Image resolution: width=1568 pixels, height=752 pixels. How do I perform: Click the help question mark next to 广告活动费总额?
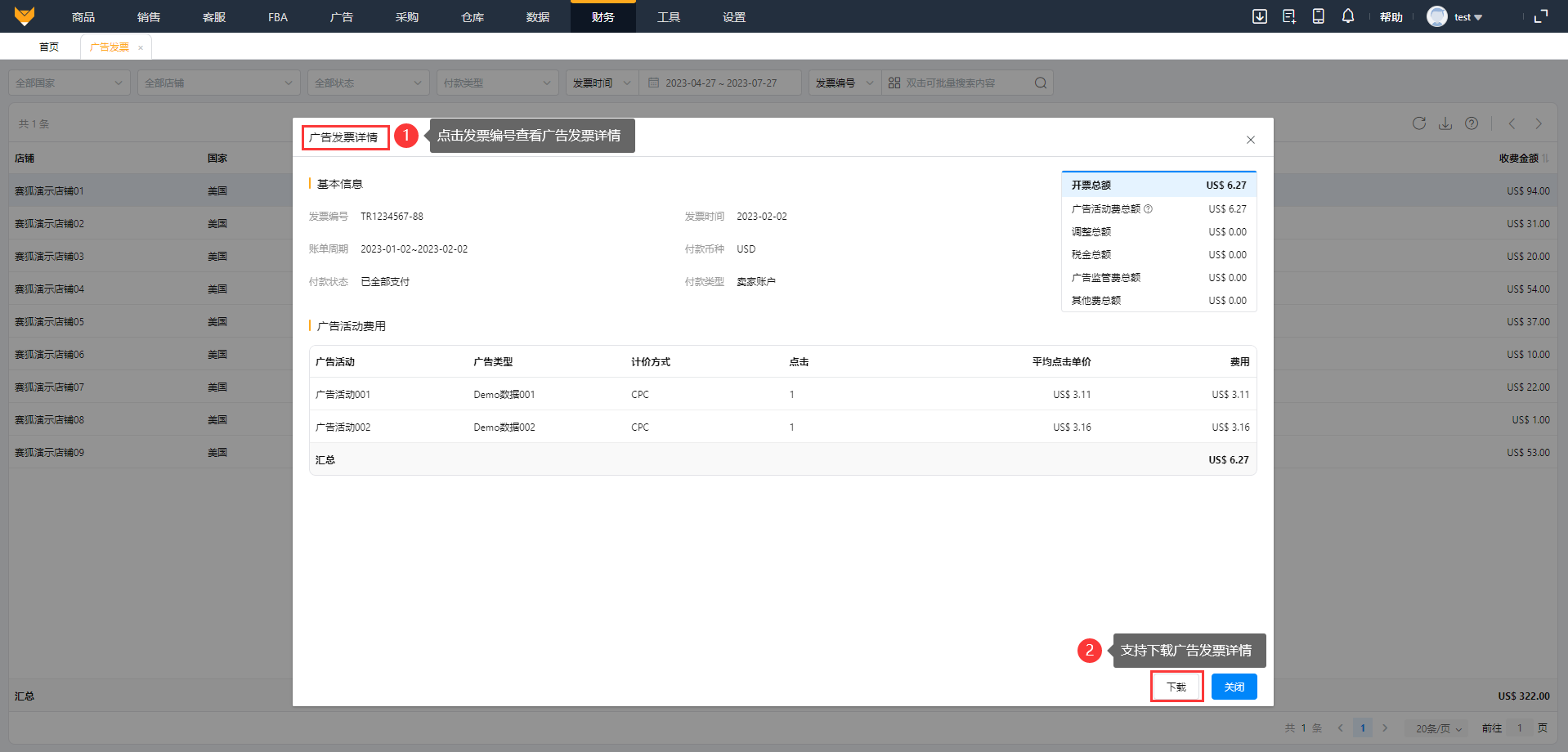[x=1149, y=209]
